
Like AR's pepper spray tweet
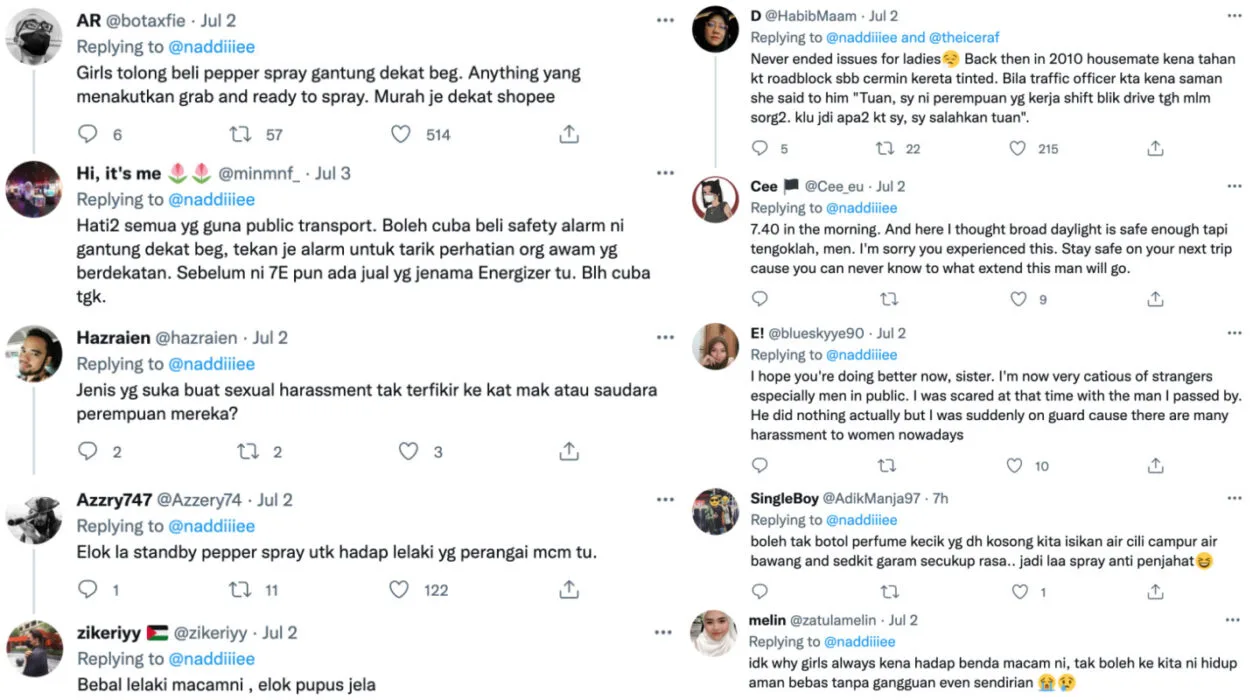pos(401,134)
